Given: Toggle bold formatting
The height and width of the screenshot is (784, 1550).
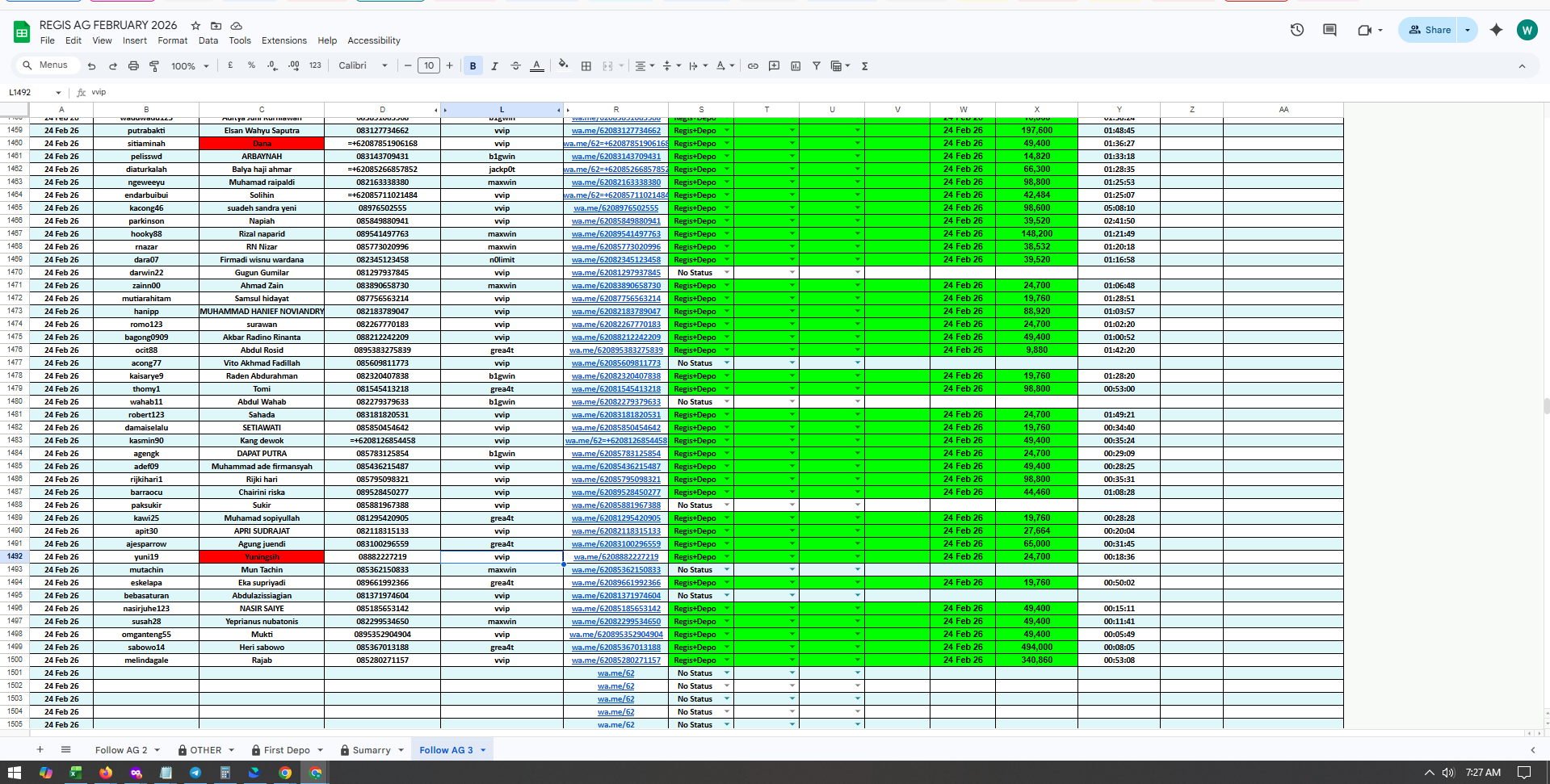Looking at the screenshot, I should click(473, 66).
